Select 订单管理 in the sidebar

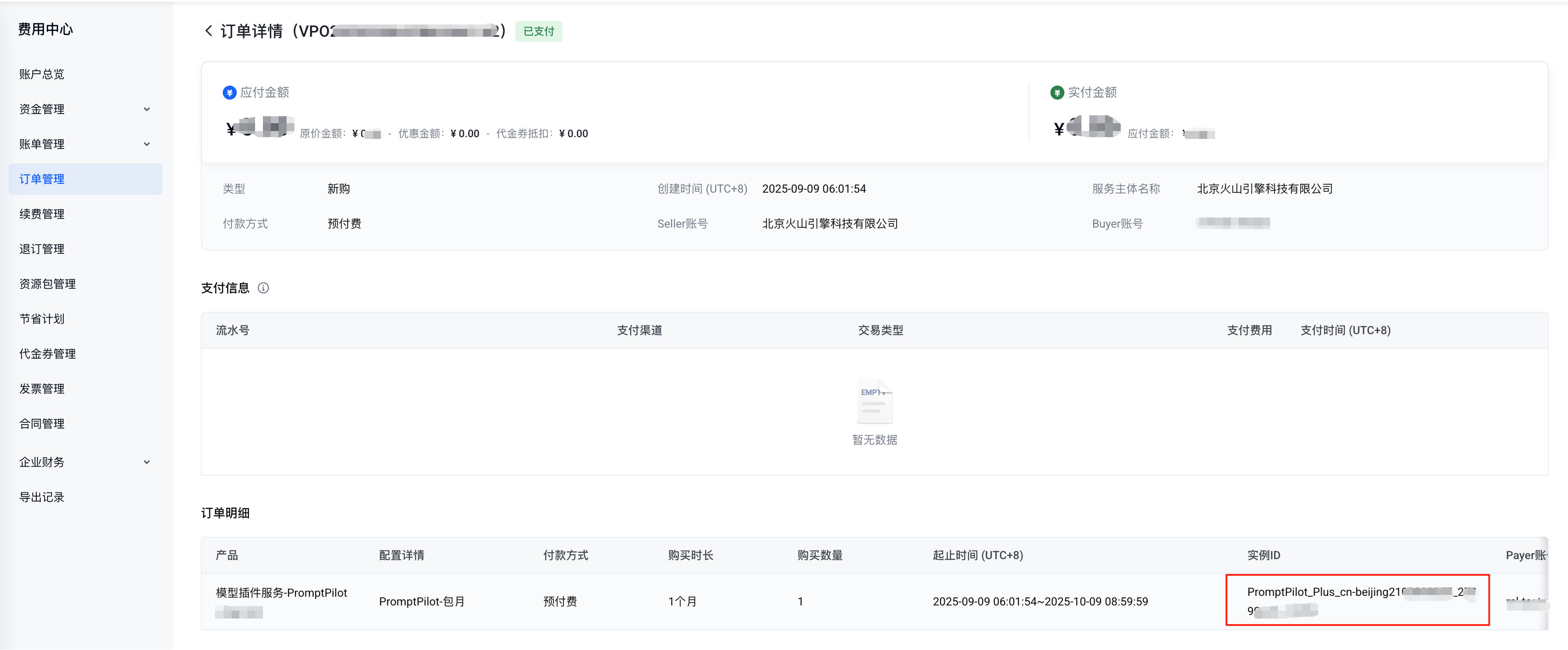[41, 179]
